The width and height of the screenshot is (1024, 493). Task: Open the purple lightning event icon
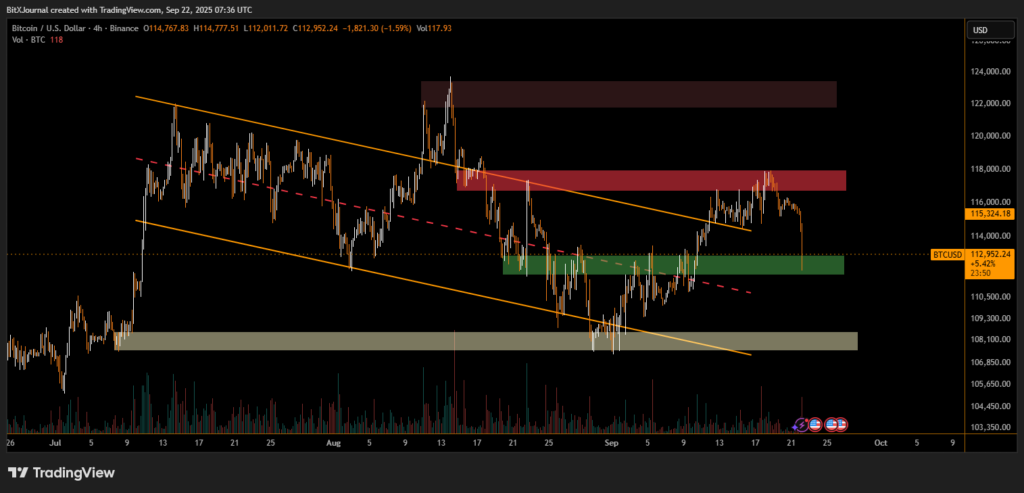pyautogui.click(x=800, y=425)
